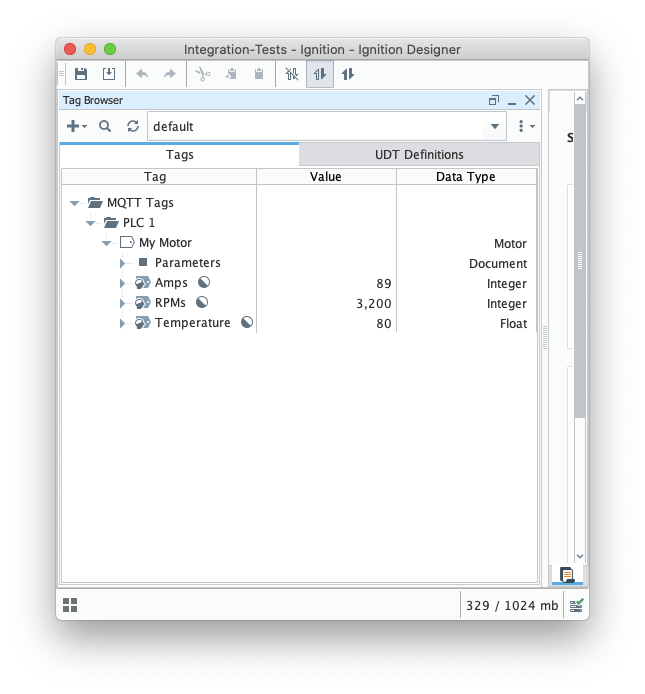This screenshot has width=645, height=694.
Task: Click the right panel vertical scrollbar thumb
Action: coord(580,261)
